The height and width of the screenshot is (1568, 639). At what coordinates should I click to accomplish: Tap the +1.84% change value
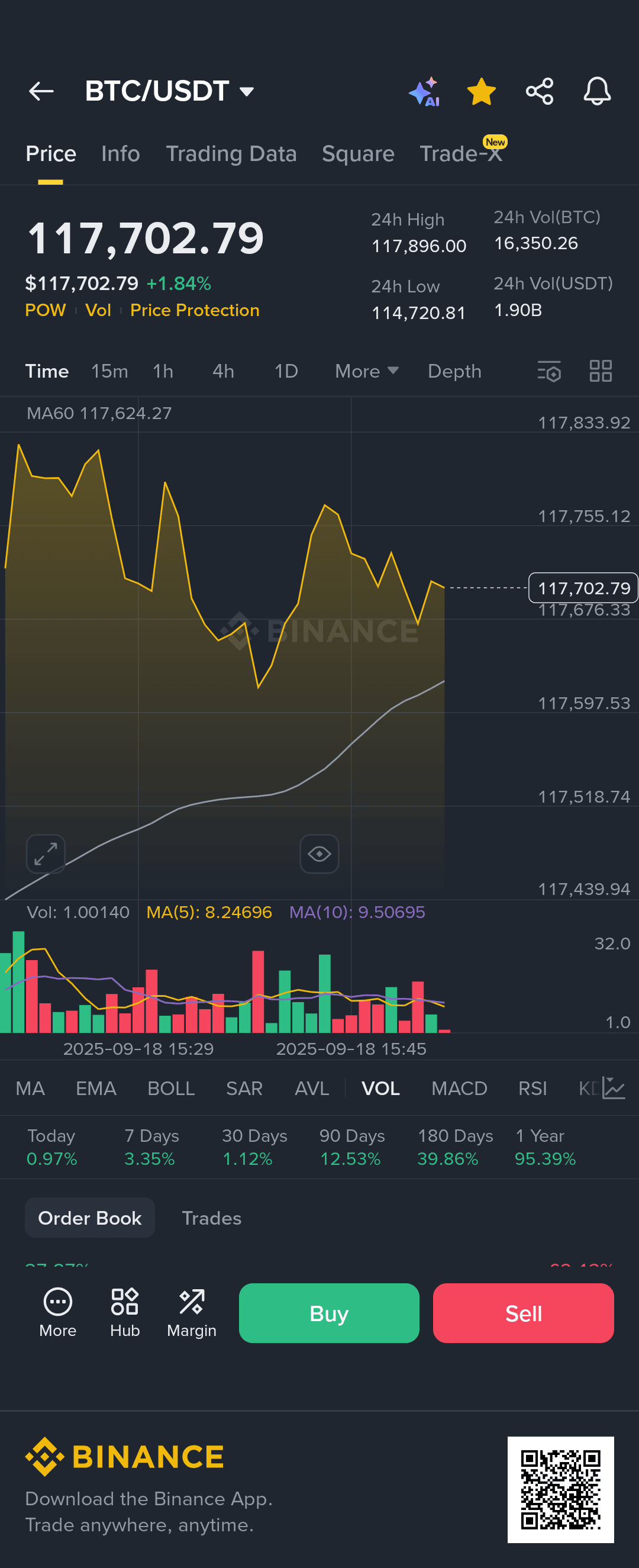[x=179, y=284]
